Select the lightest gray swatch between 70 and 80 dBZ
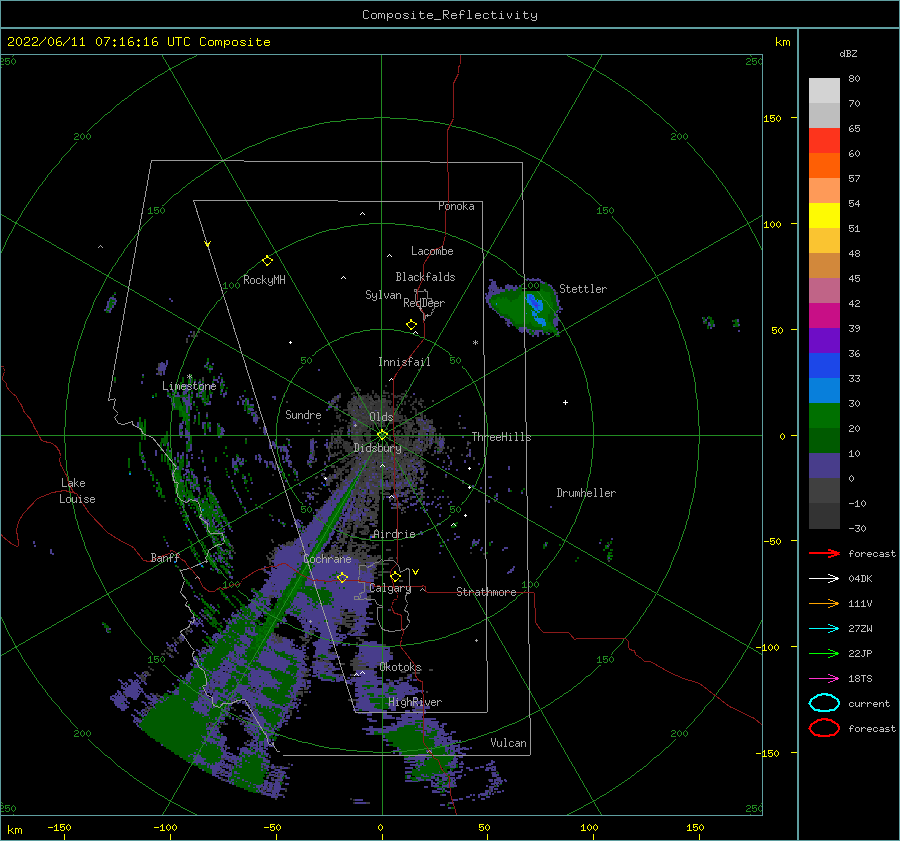Screen dimensions: 900x841 824,90
